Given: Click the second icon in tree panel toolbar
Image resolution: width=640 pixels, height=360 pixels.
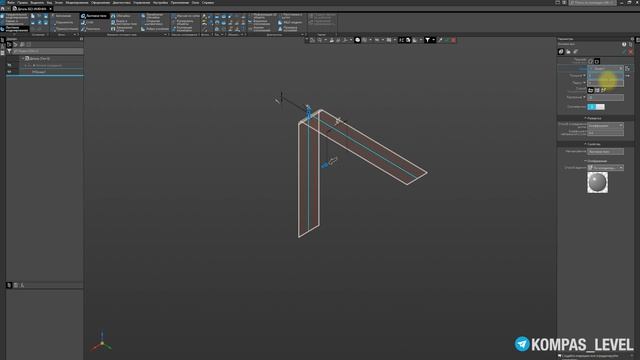Looking at the screenshot, I should 16,44.
